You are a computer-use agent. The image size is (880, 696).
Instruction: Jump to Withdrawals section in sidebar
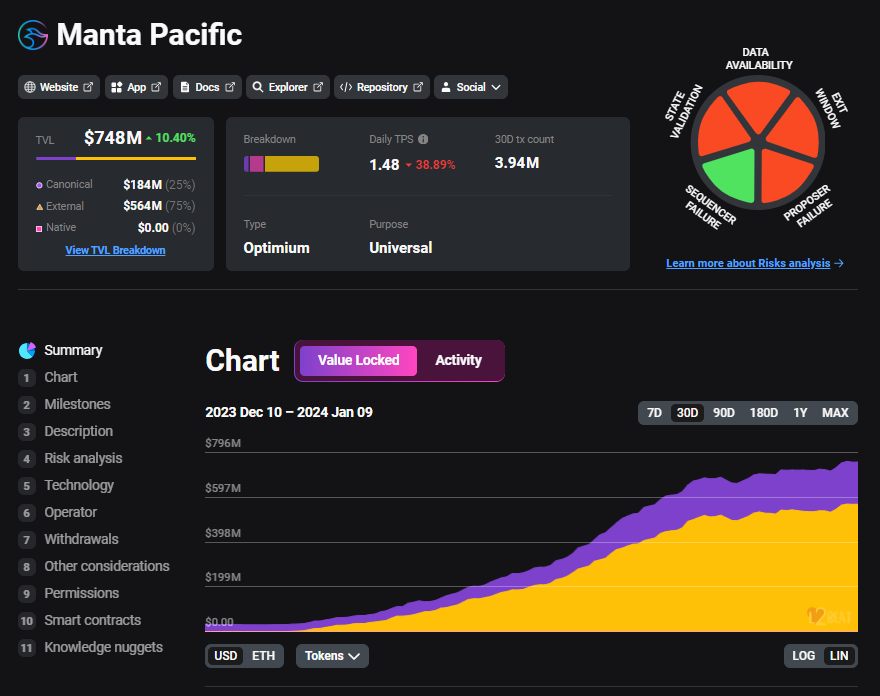point(81,539)
